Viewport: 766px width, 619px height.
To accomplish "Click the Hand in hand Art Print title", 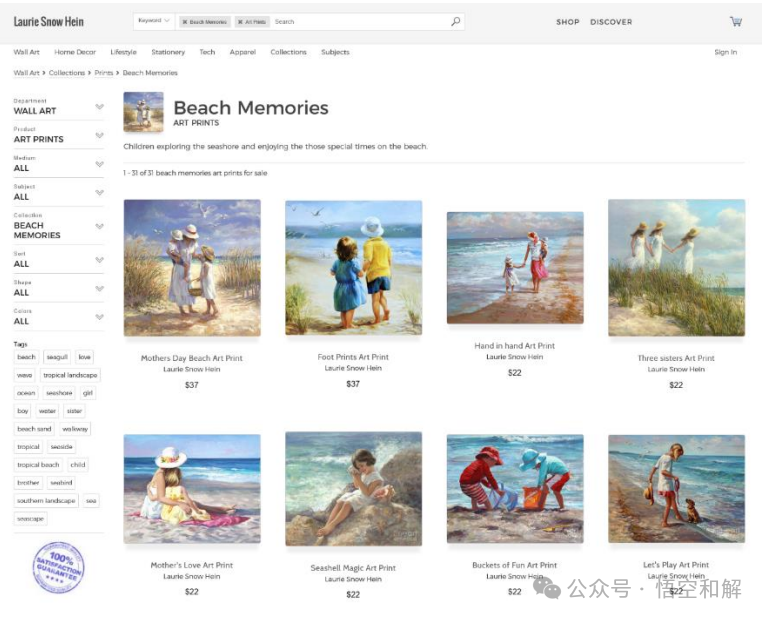I will tap(514, 346).
